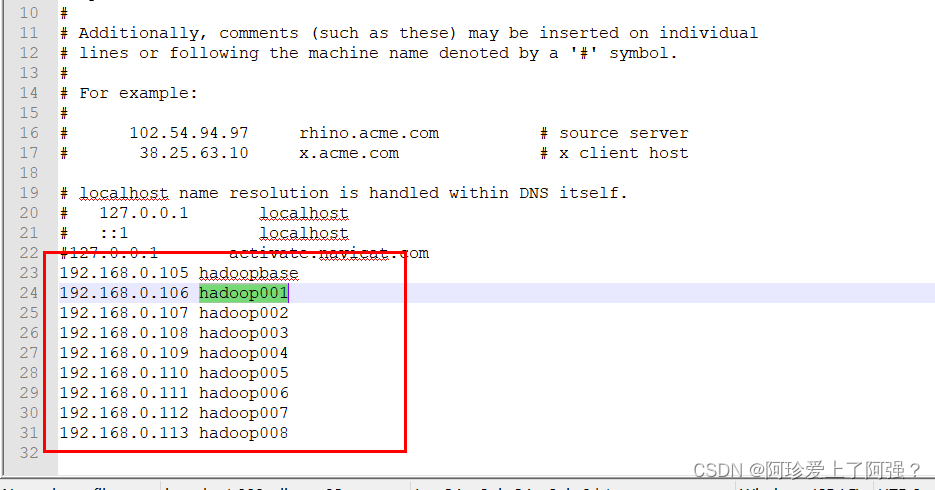Click the comment '# x client host'

coord(614,153)
